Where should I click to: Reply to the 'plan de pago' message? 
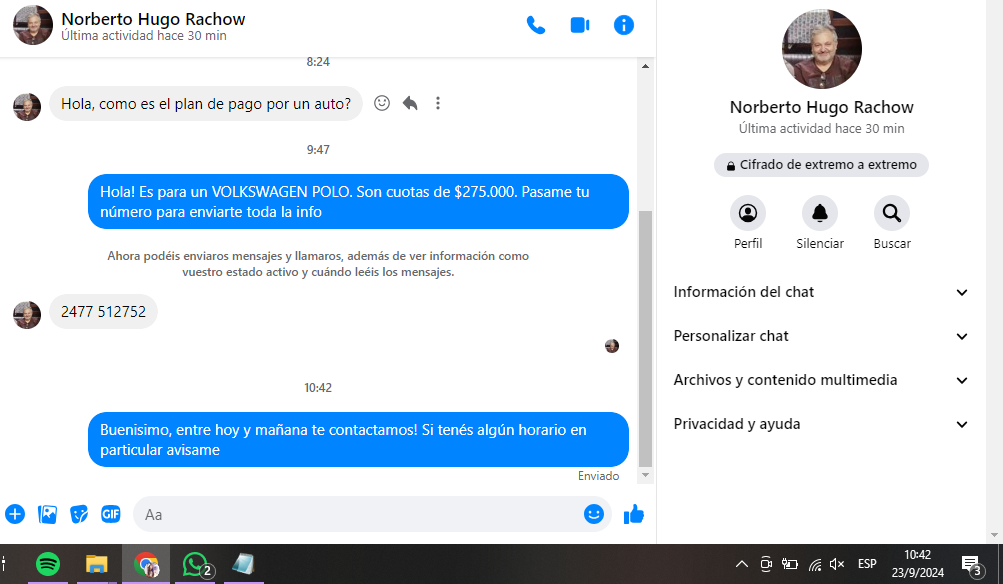coord(410,103)
